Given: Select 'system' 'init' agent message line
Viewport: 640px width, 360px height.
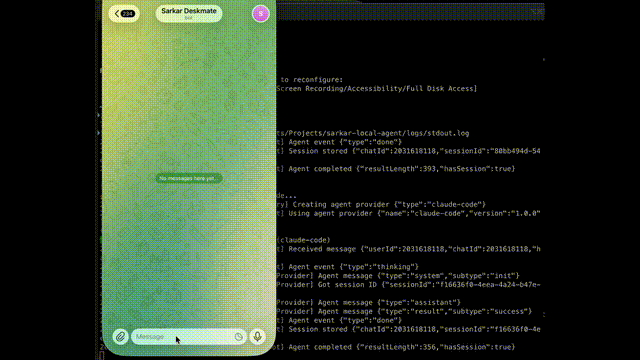Looking at the screenshot, I should coord(398,276).
